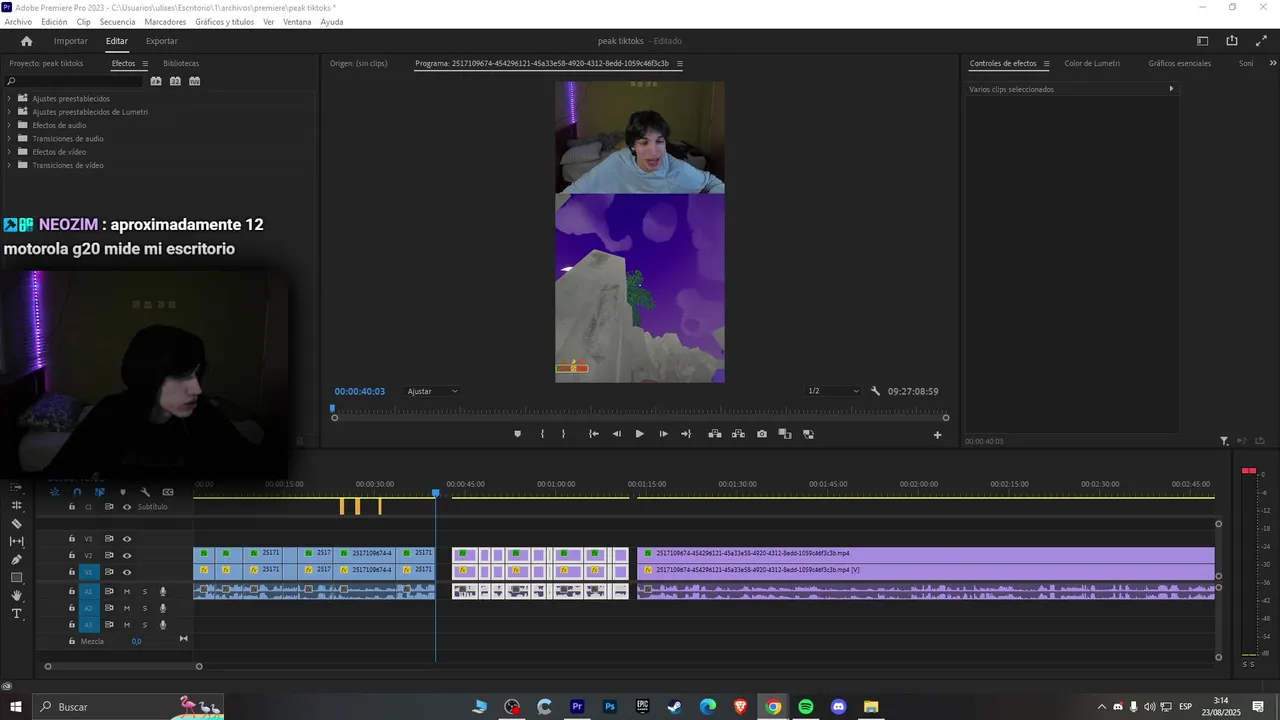The width and height of the screenshot is (1280, 720).
Task: Switch to the Gráficos esenciales tab
Action: tap(1179, 64)
